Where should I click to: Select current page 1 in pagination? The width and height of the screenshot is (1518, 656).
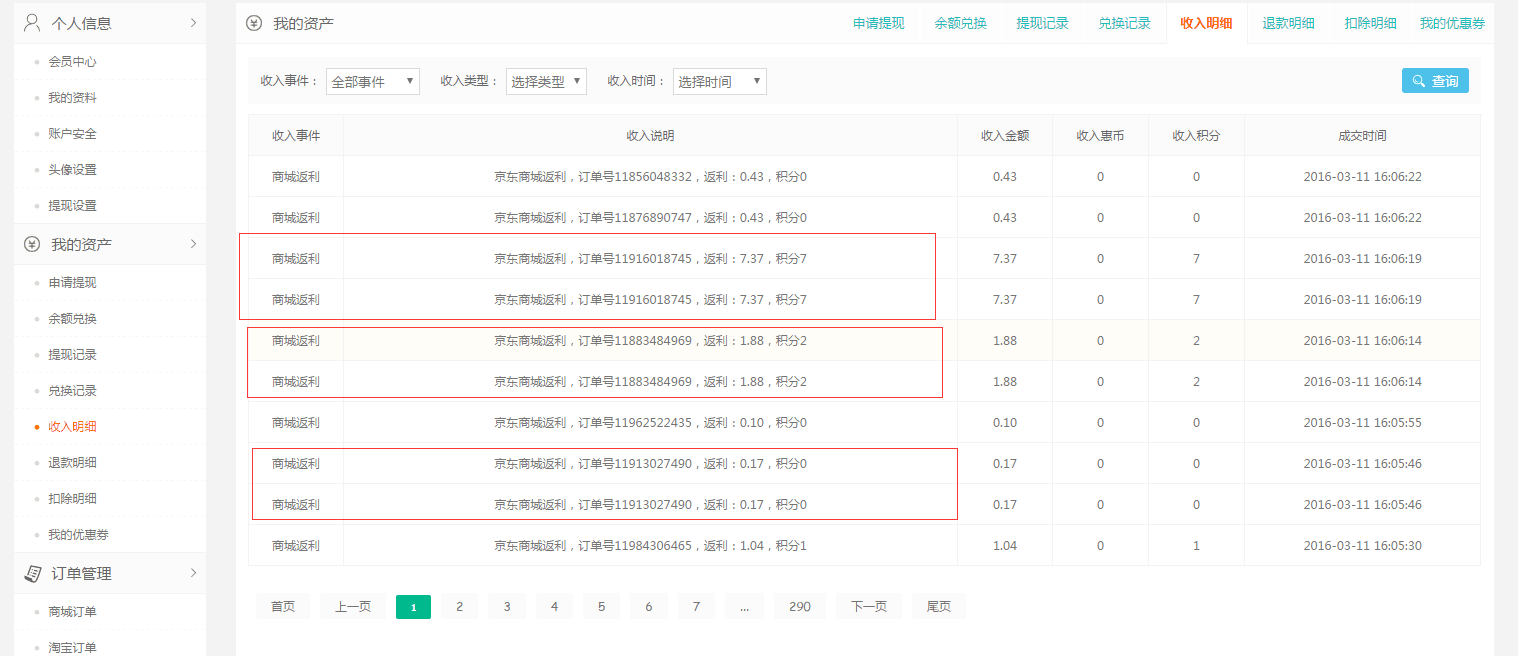[x=413, y=606]
